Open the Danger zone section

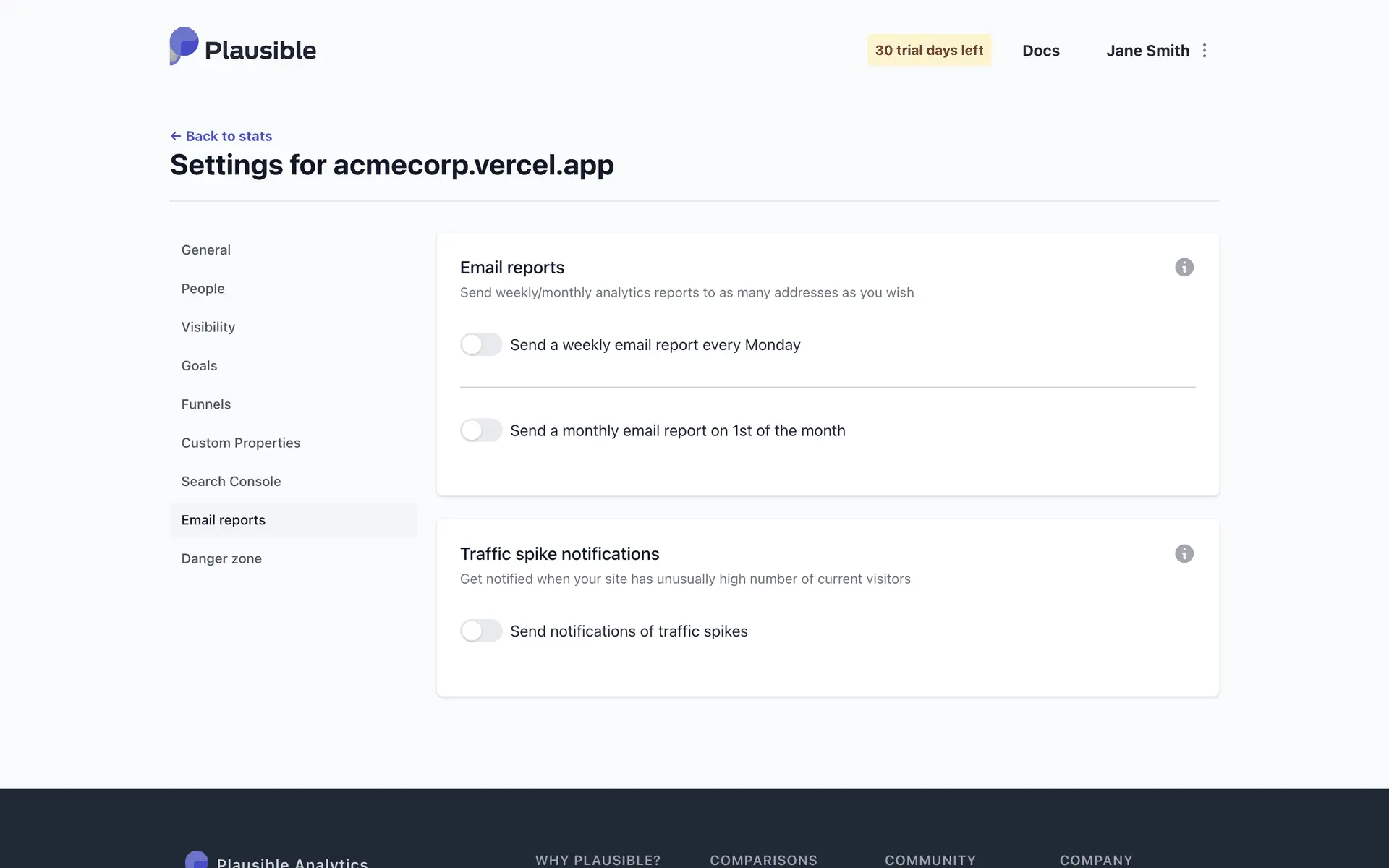point(222,558)
